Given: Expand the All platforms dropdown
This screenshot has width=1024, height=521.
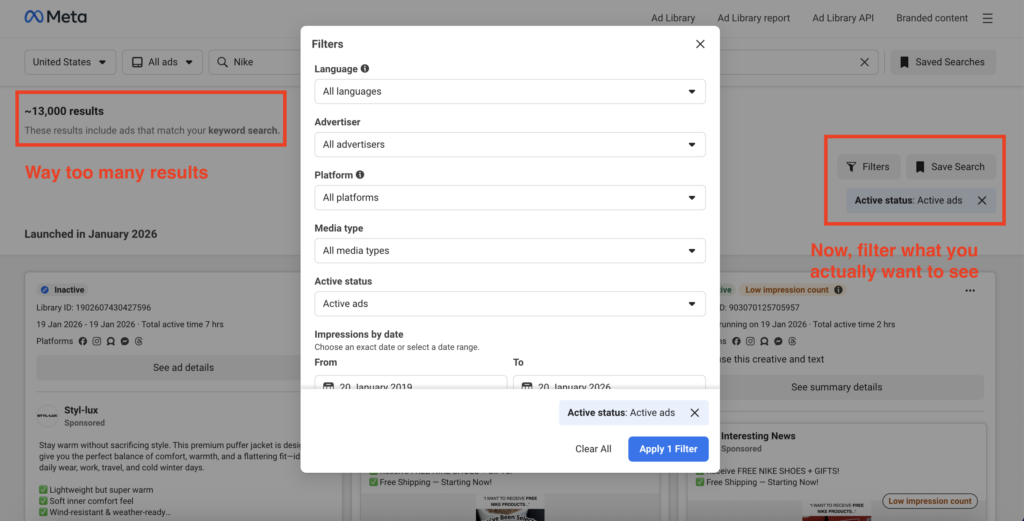Looking at the screenshot, I should (x=510, y=197).
